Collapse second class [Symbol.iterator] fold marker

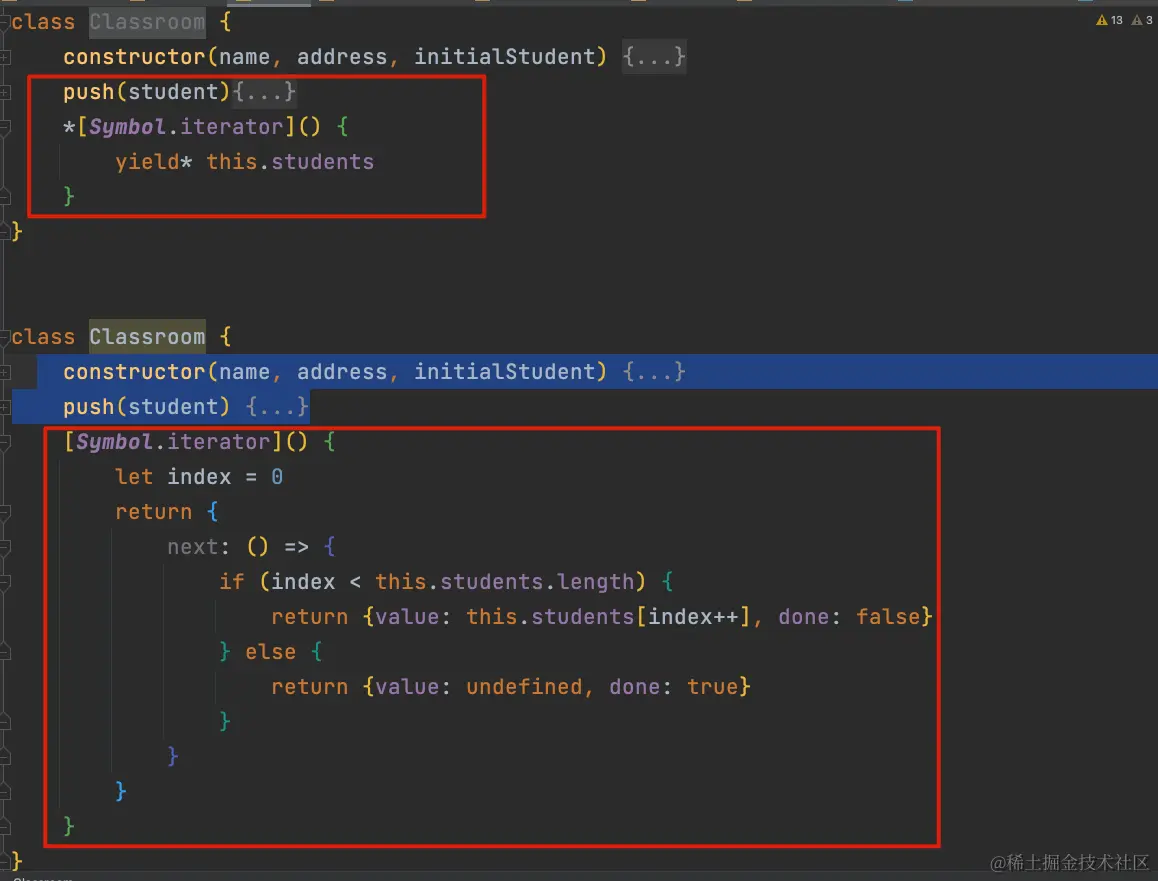pyautogui.click(x=4, y=442)
